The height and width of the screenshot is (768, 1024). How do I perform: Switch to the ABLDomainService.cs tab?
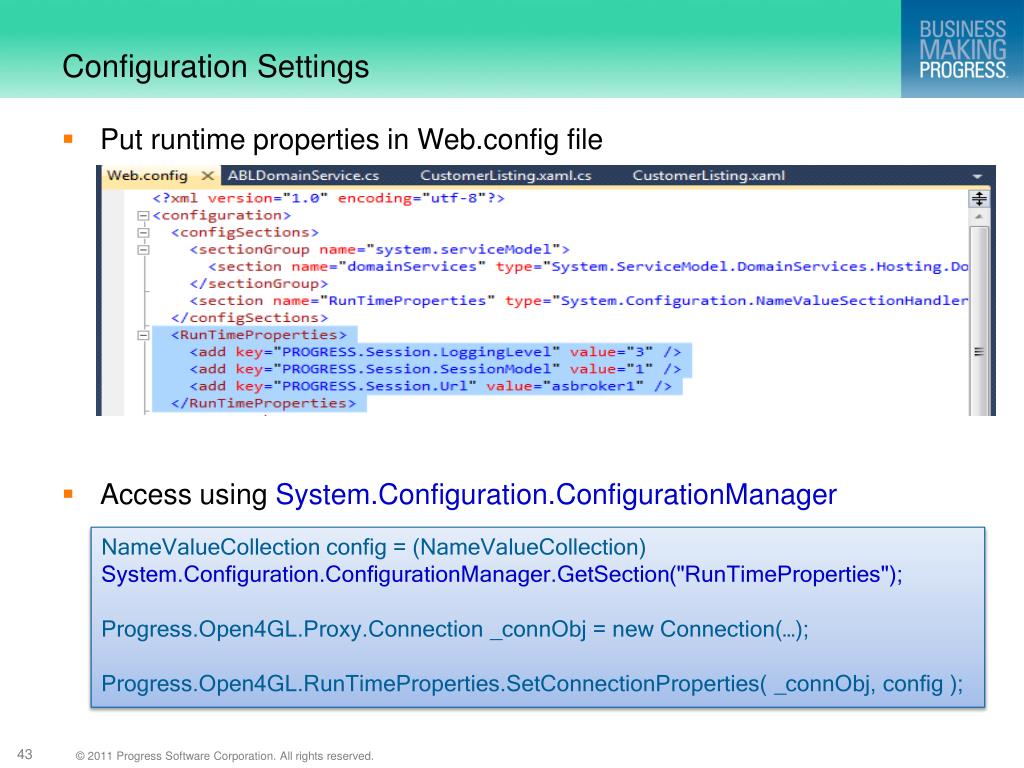click(303, 176)
